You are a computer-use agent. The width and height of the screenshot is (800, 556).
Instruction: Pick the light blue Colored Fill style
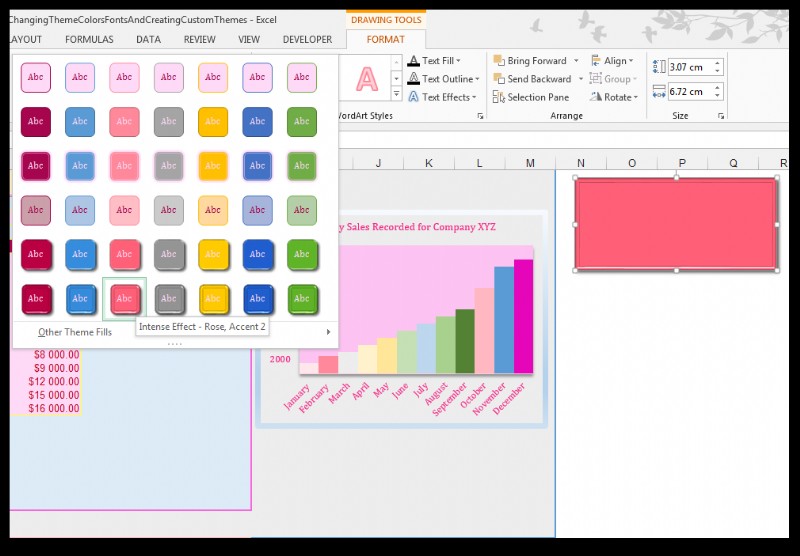coord(80,121)
